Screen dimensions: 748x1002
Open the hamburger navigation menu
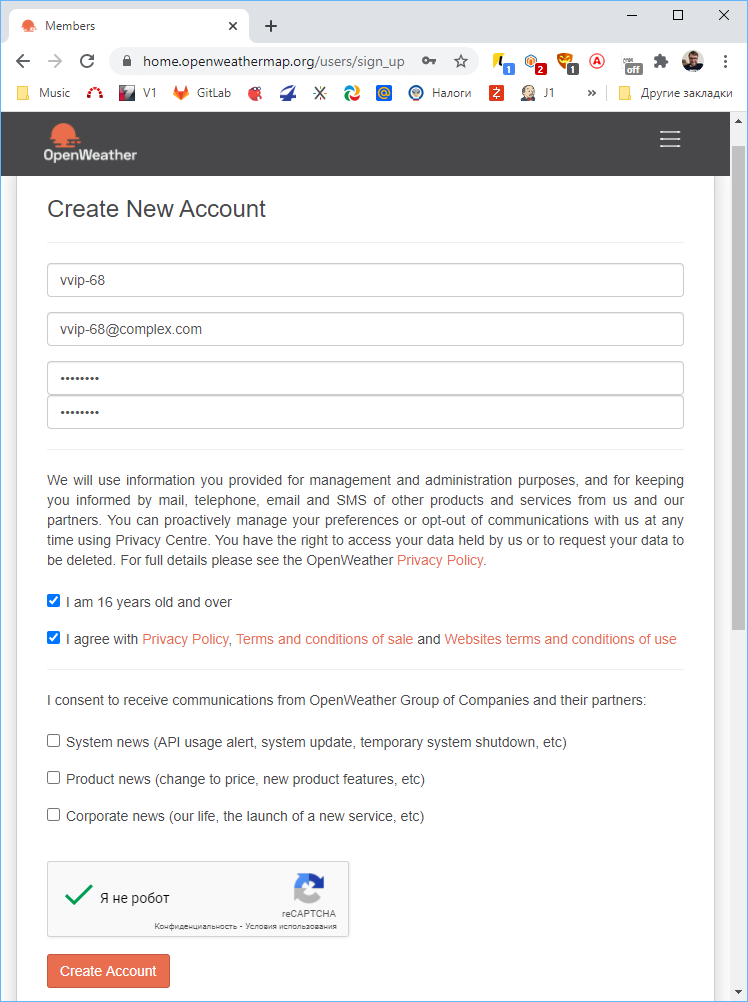pyautogui.click(x=669, y=139)
